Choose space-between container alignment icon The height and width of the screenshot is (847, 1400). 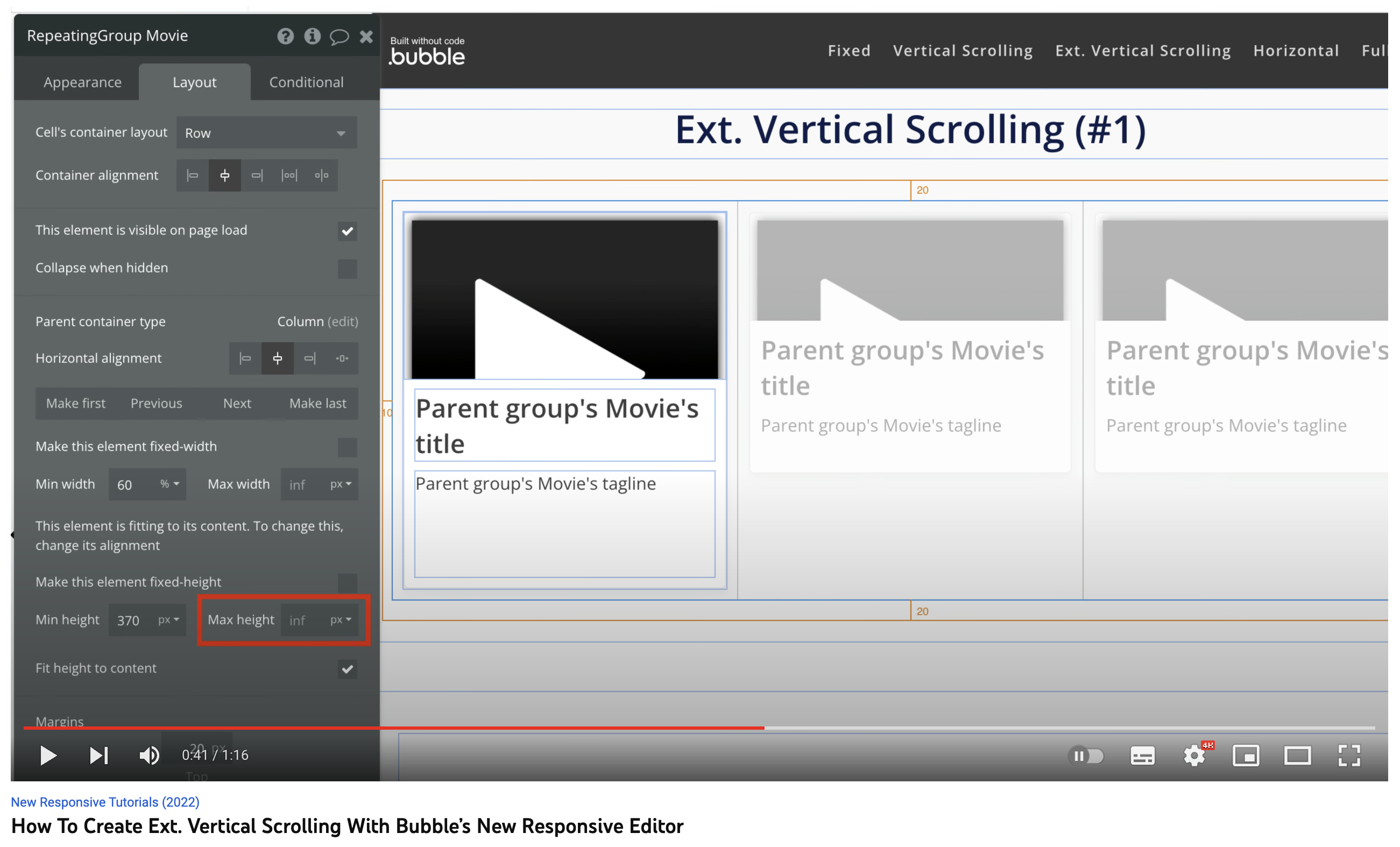(289, 175)
